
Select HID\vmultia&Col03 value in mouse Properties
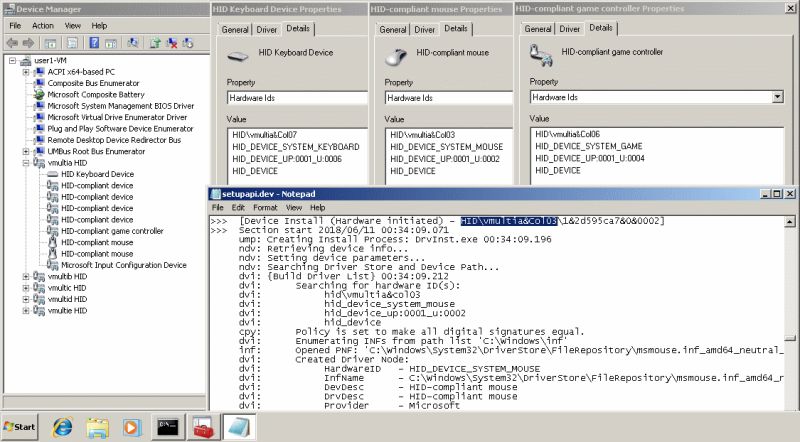(422, 135)
